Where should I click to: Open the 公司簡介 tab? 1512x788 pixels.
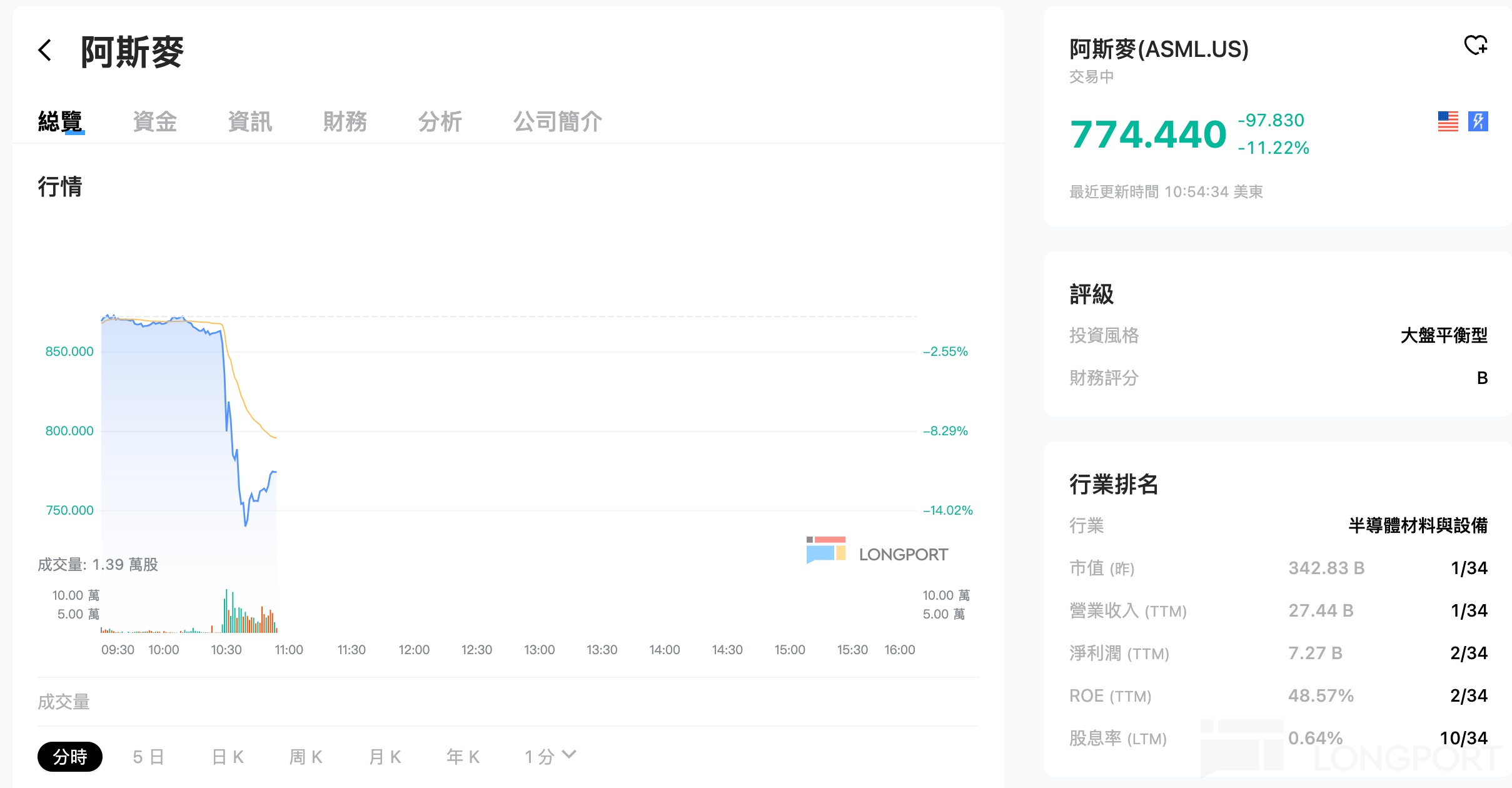(558, 121)
